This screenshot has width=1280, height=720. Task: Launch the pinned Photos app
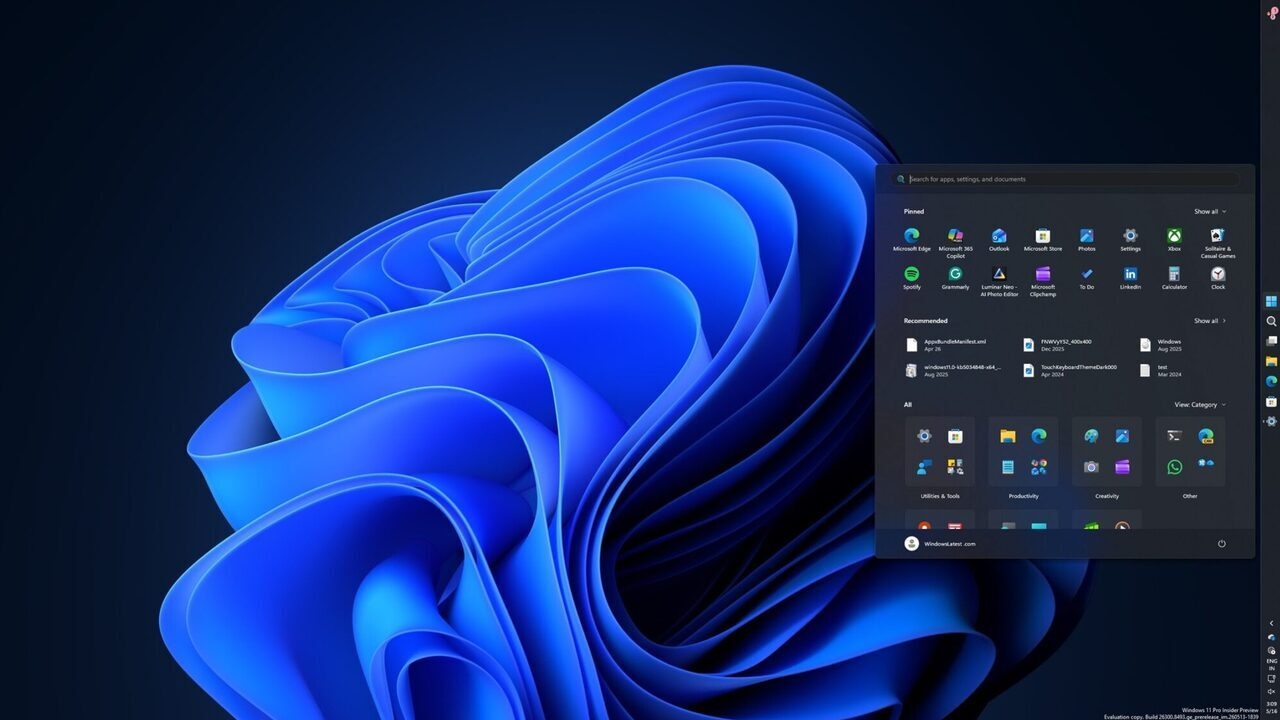click(x=1086, y=240)
